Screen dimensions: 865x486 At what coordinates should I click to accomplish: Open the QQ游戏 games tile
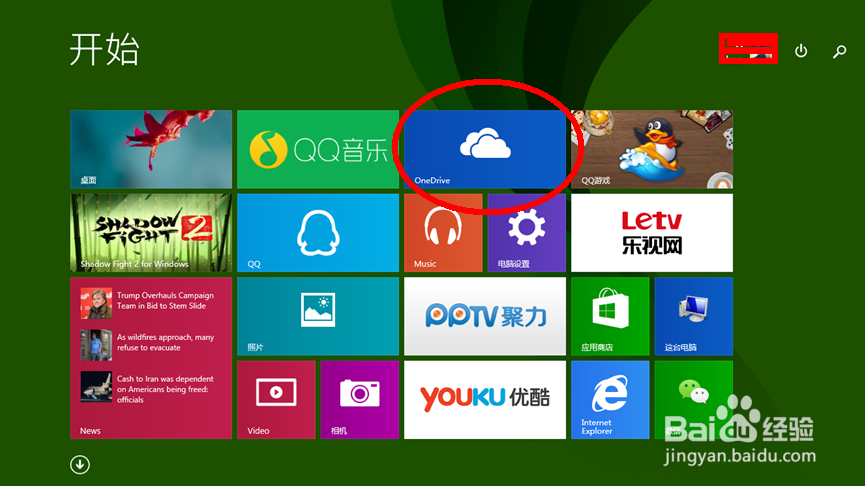652,149
